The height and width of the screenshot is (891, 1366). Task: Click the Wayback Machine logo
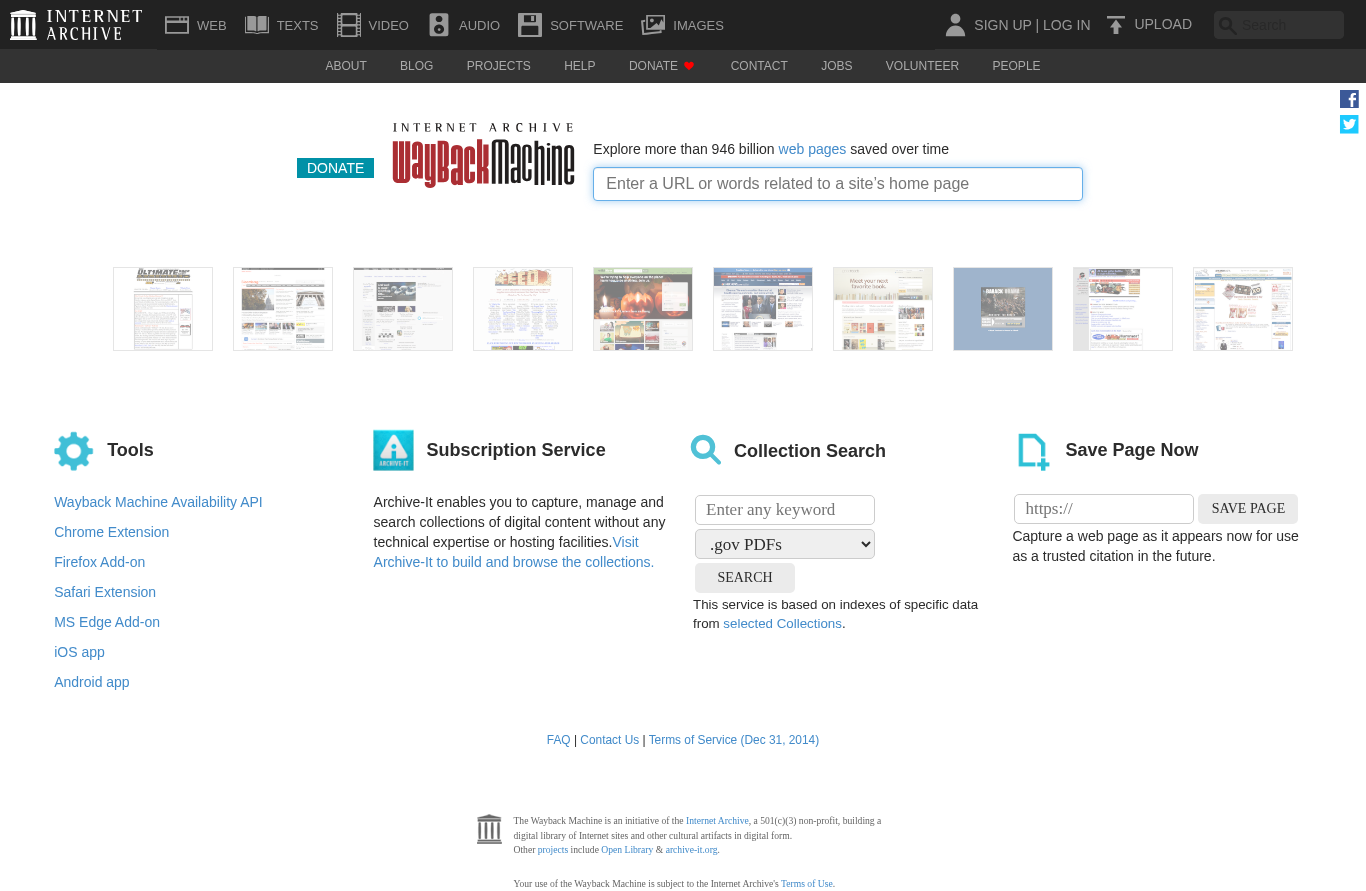(x=484, y=155)
